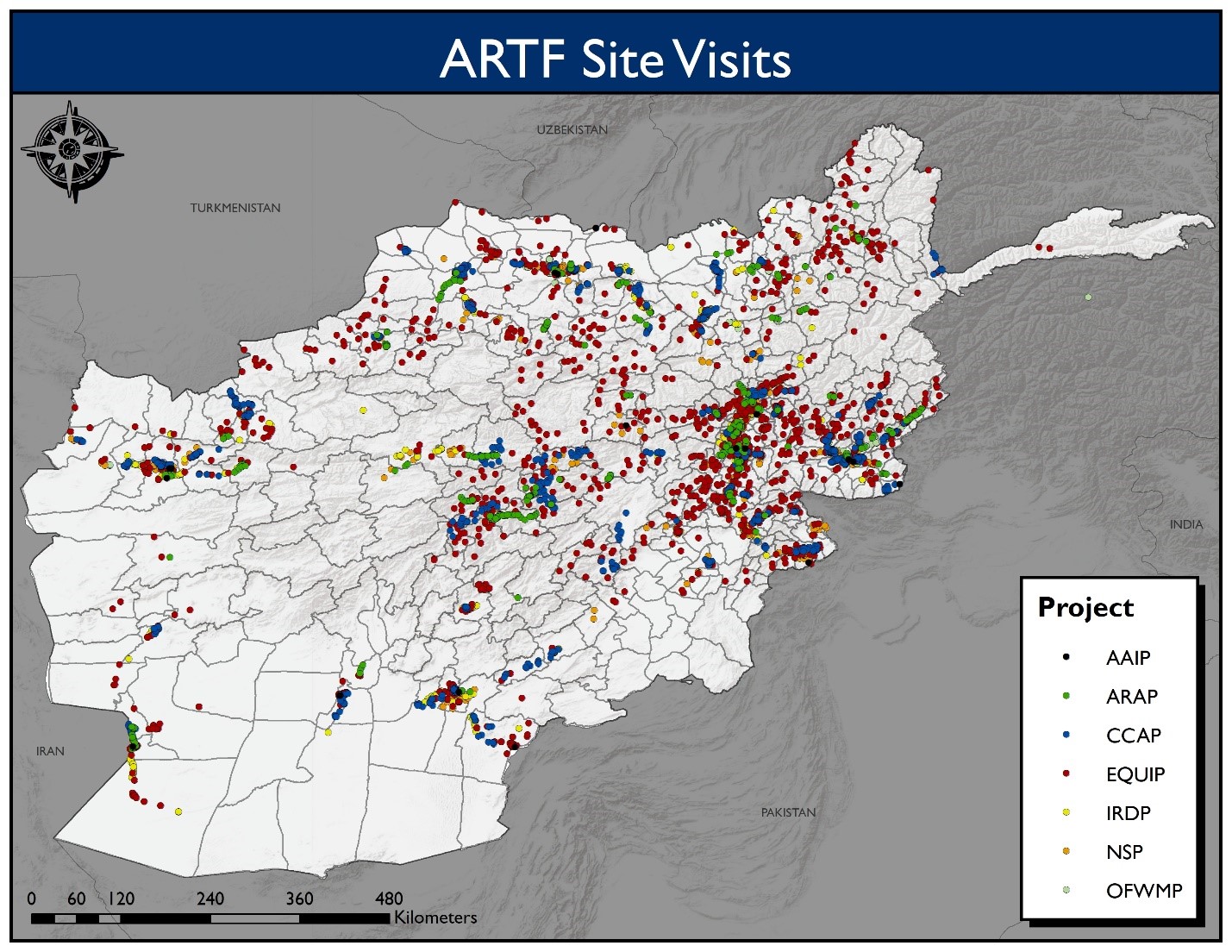Click the "UZBEKISTAN" country label

click(572, 129)
